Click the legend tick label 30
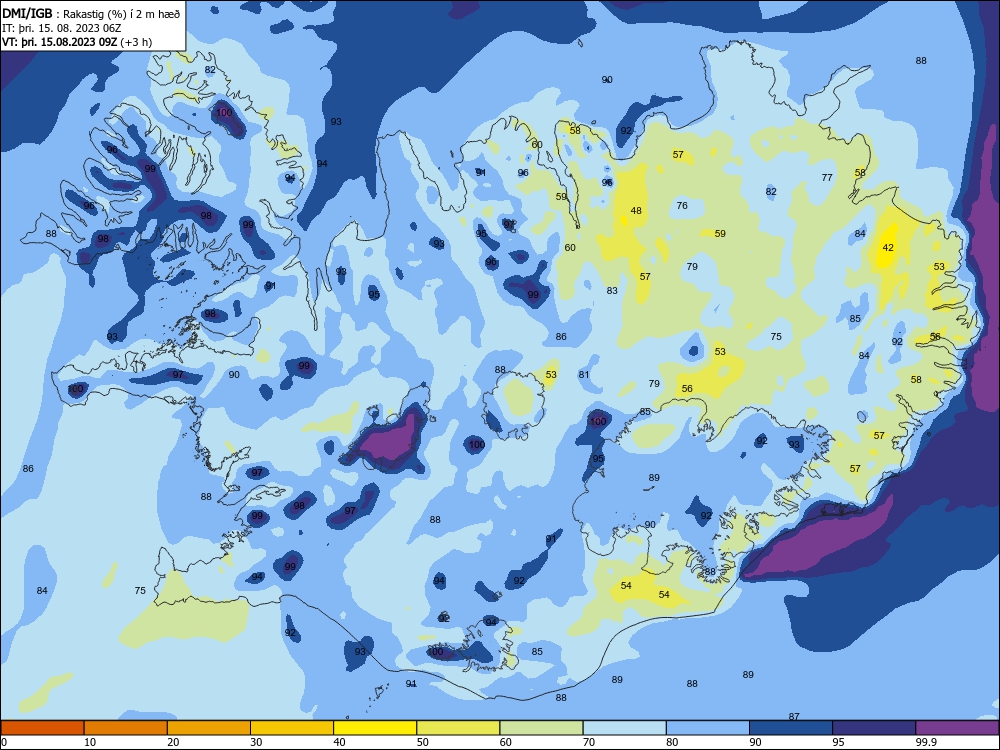 click(256, 742)
